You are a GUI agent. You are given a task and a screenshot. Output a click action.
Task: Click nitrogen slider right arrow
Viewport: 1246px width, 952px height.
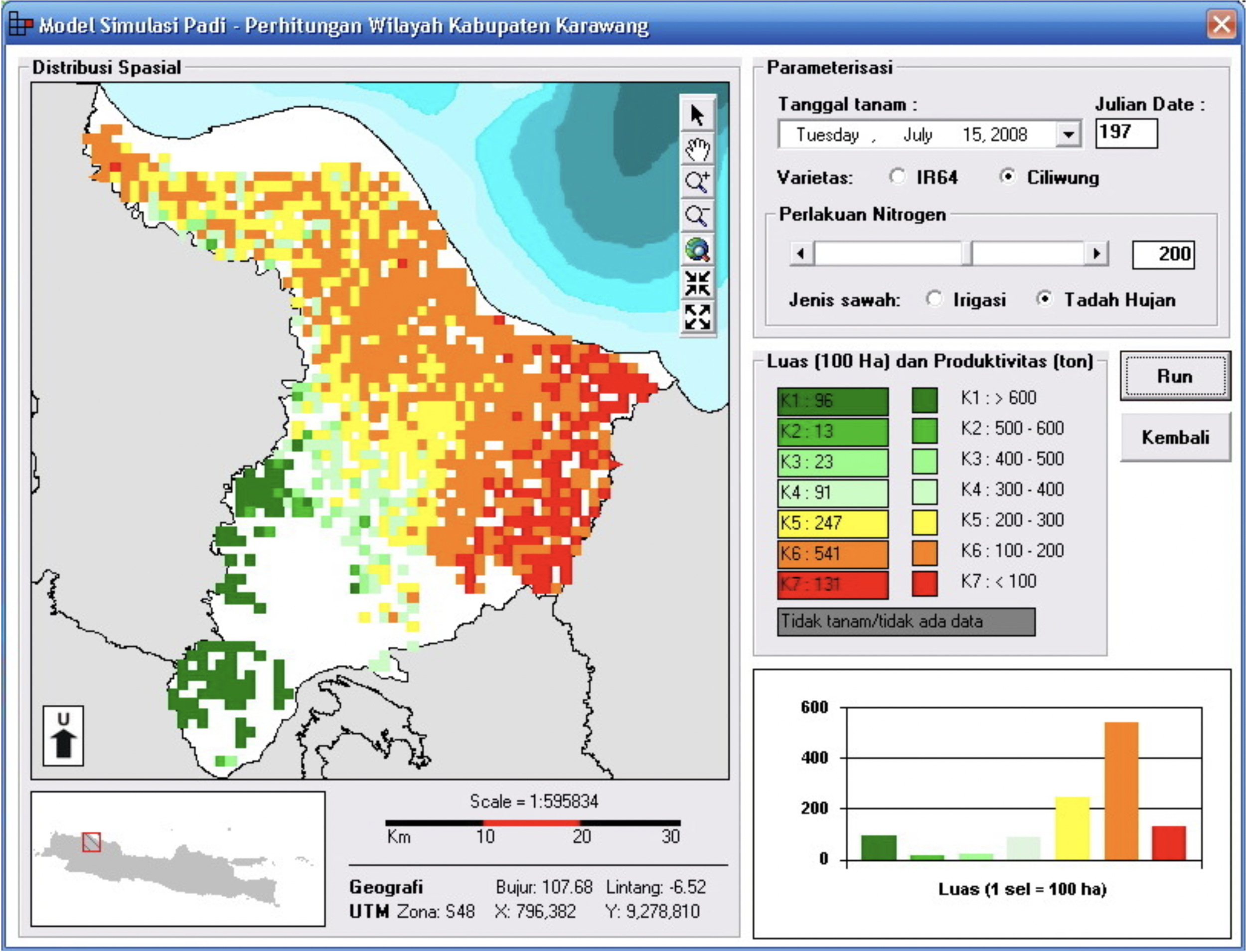pos(1096,253)
